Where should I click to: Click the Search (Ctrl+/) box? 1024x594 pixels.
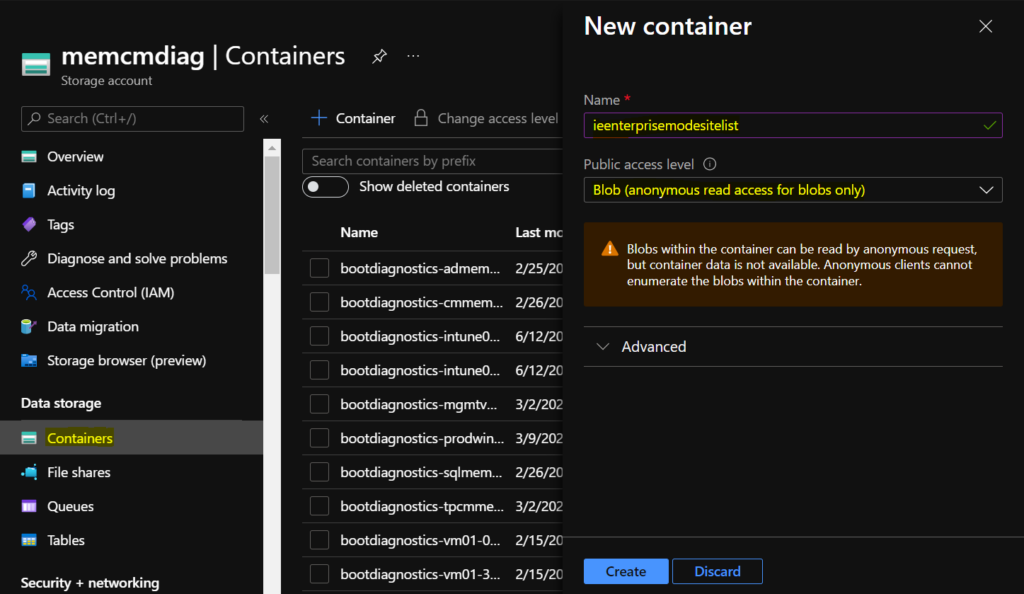133,119
